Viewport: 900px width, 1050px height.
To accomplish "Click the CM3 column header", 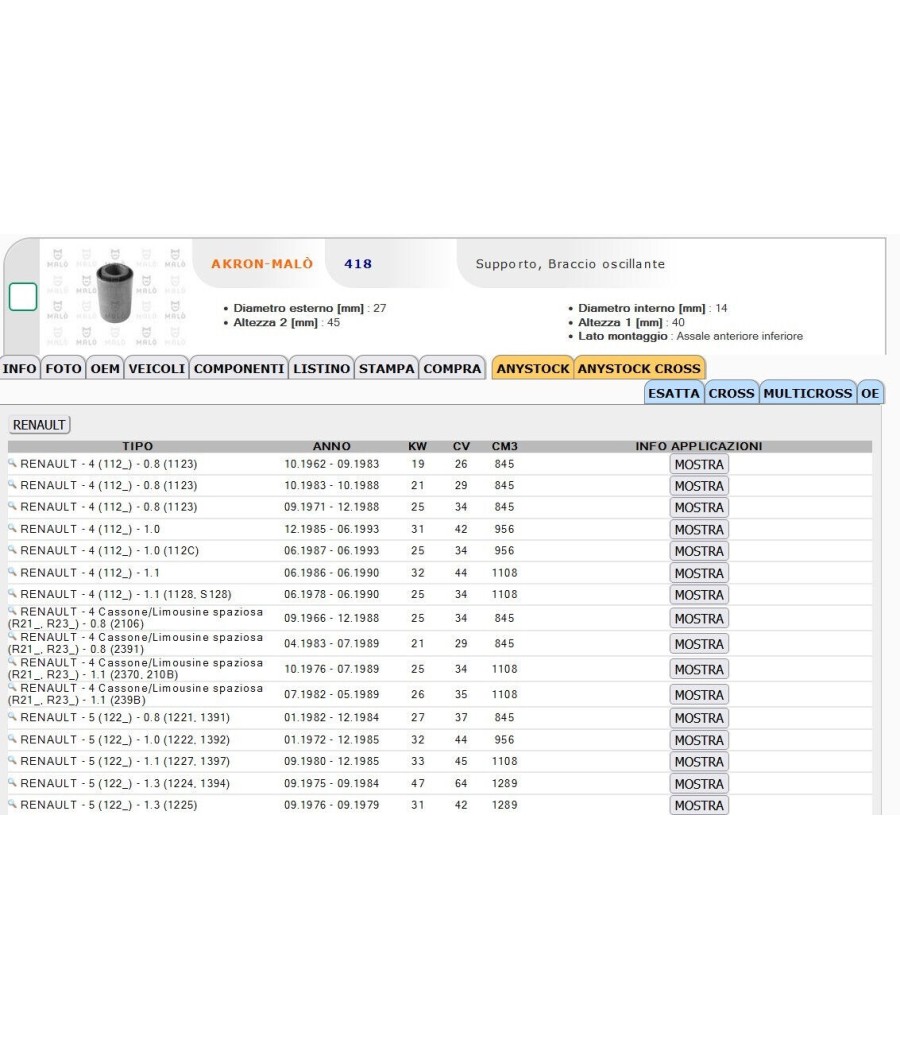I will [504, 446].
